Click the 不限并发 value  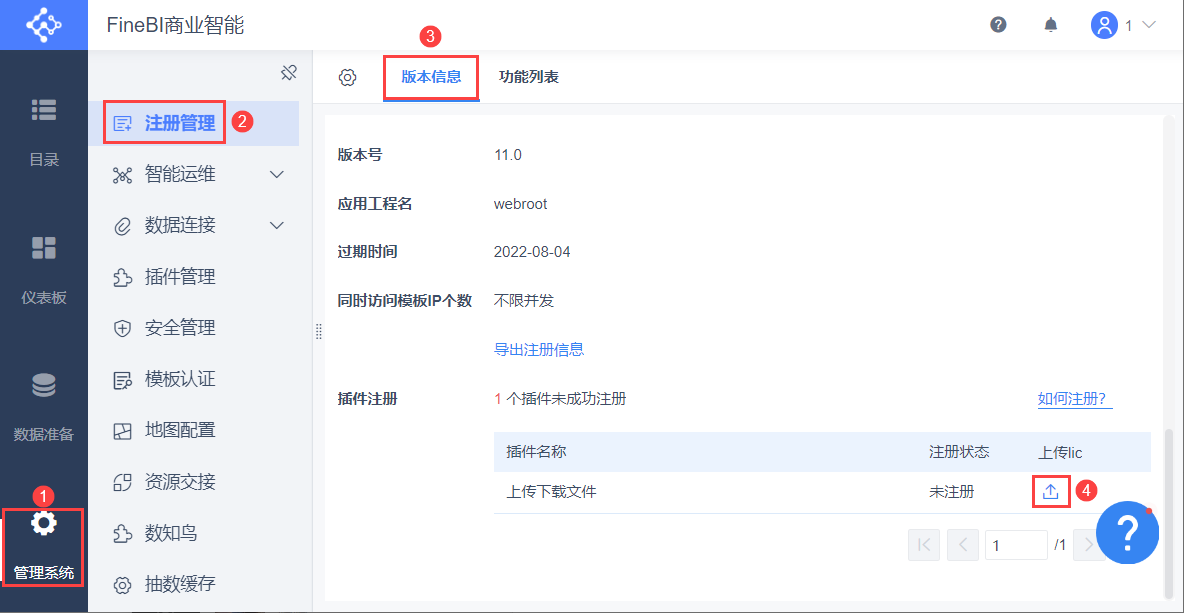524,300
